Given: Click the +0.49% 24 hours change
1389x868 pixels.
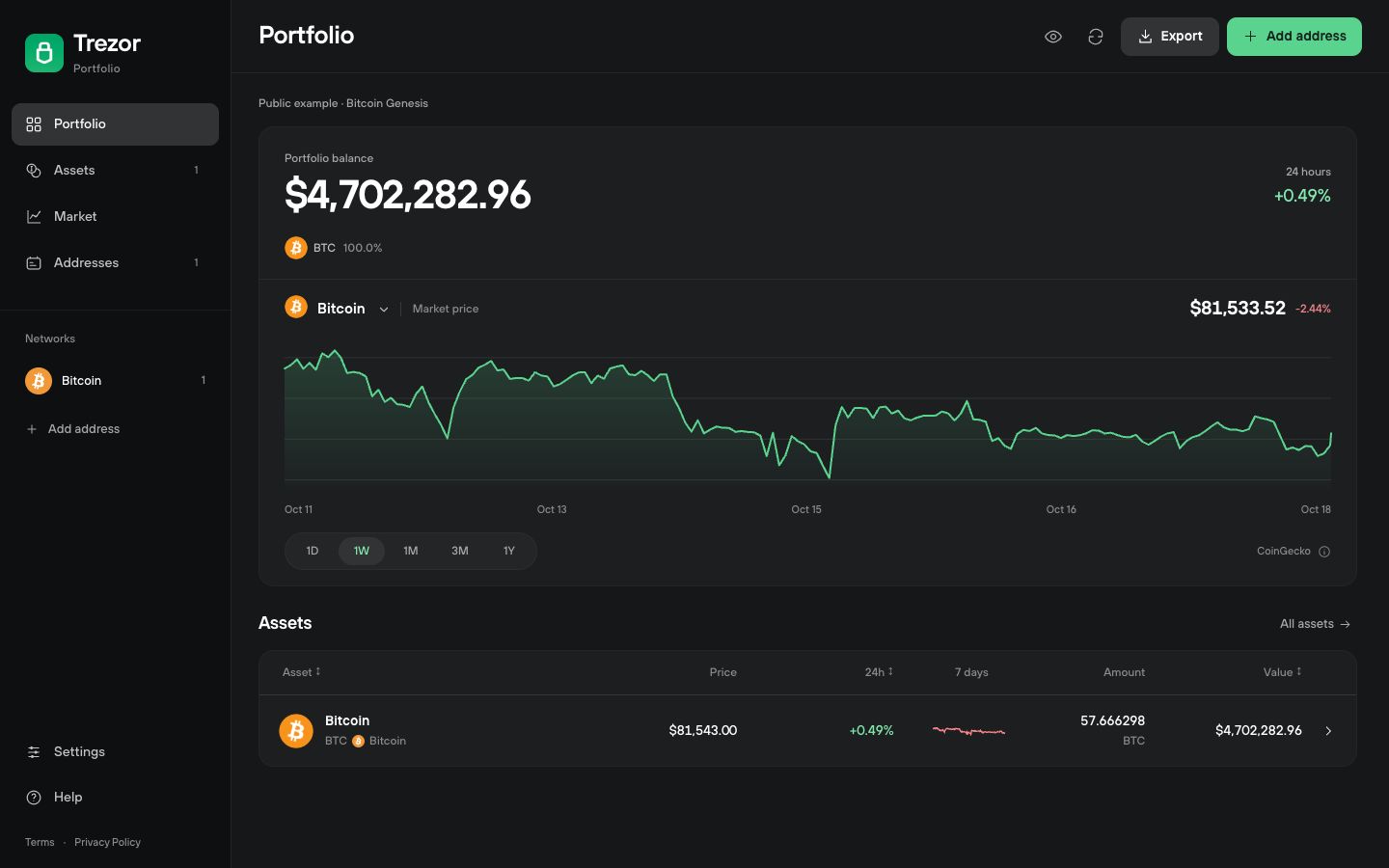Looking at the screenshot, I should 1302,196.
